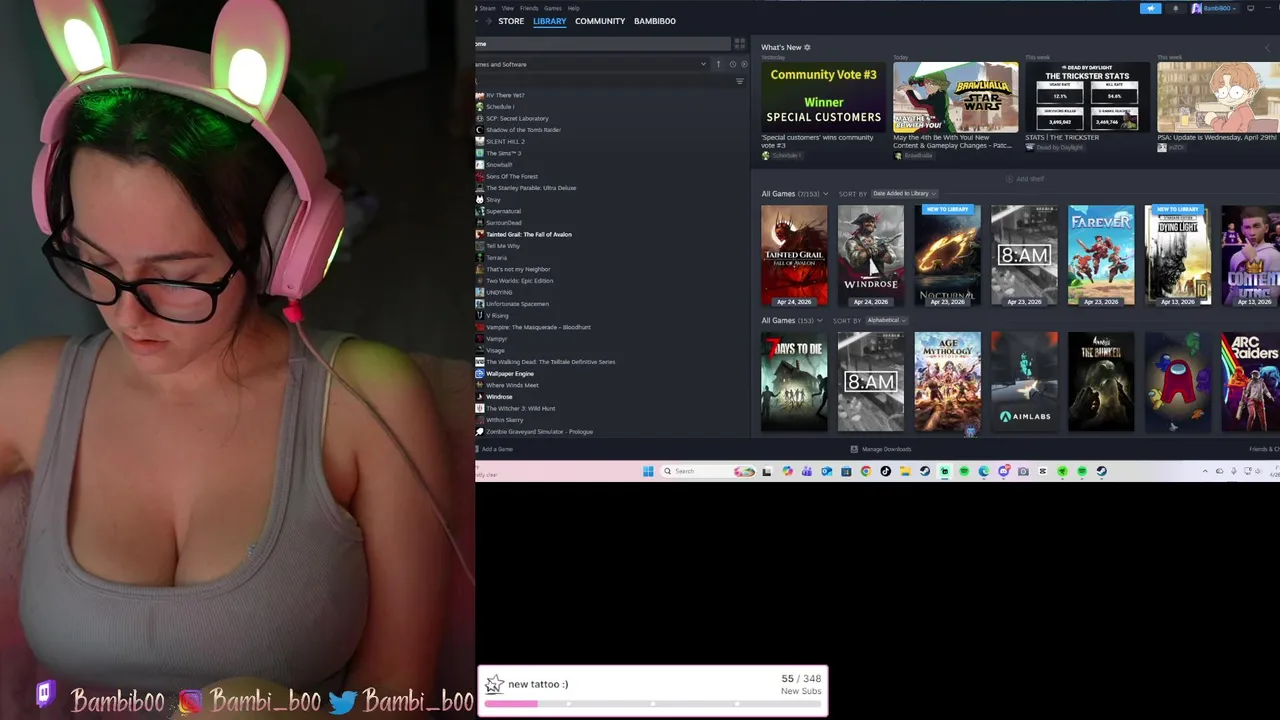Select Terraria in the game list
The width and height of the screenshot is (1280, 720).
click(x=496, y=258)
